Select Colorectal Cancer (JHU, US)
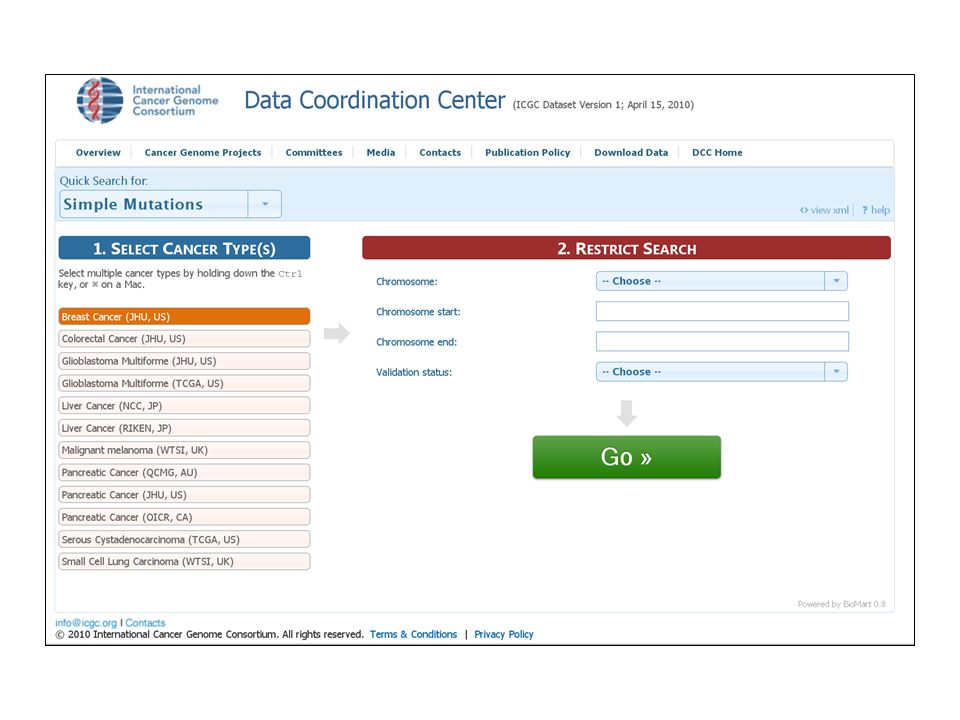The width and height of the screenshot is (960, 720). pyautogui.click(x=184, y=339)
